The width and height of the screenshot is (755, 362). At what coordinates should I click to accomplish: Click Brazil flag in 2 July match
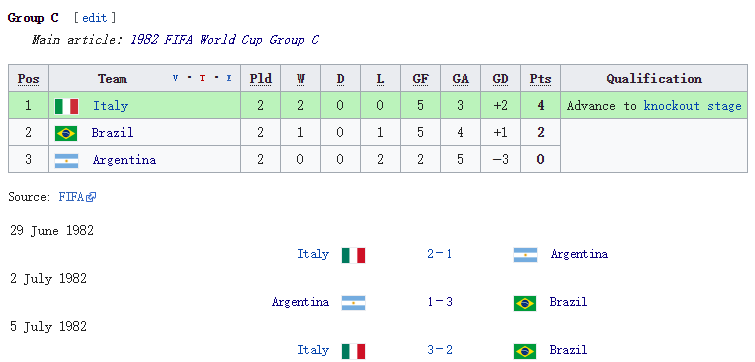tap(525, 303)
